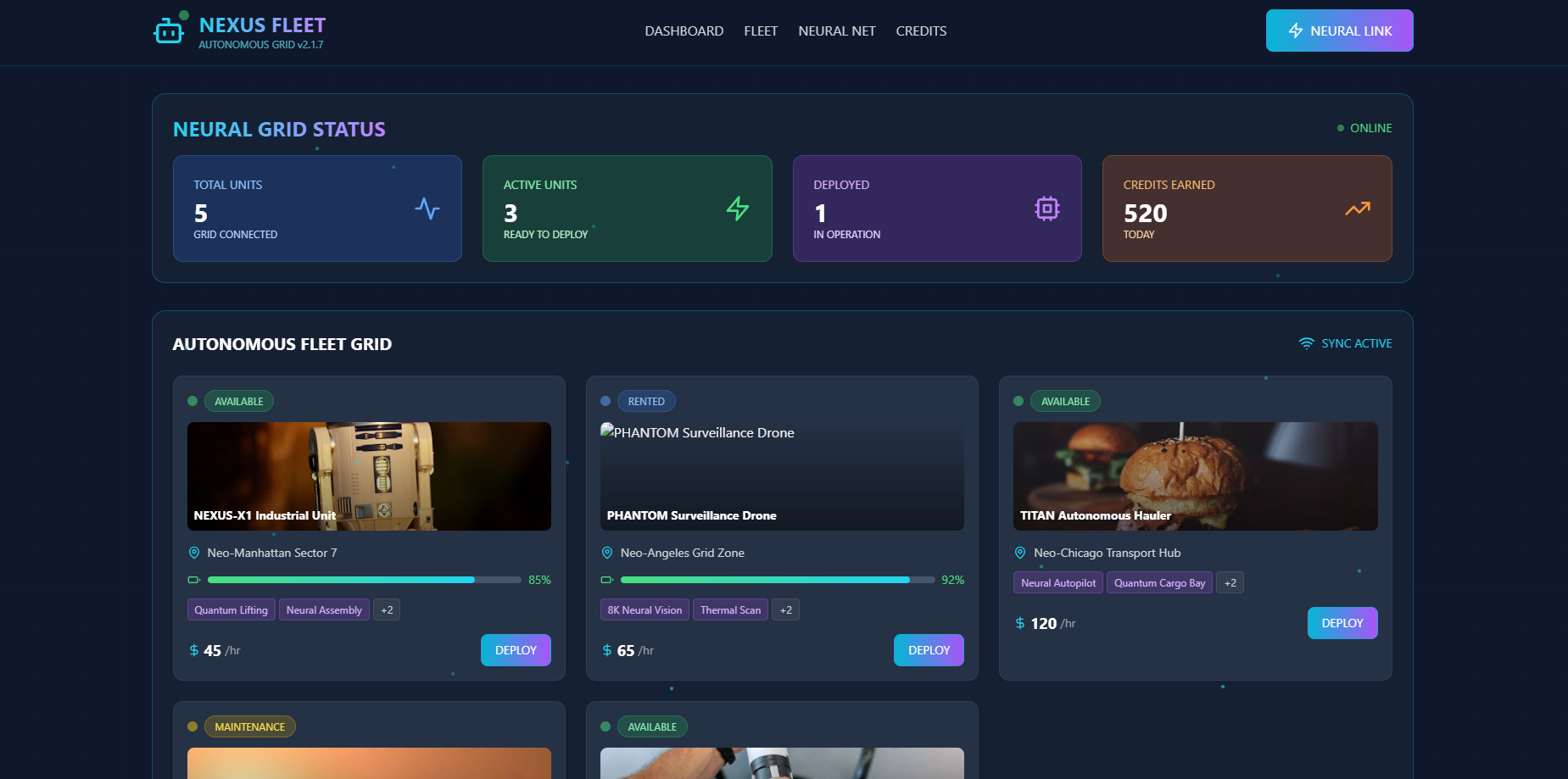Click the CPU chip icon in Deployed card
The height and width of the screenshot is (779, 1568).
point(1047,209)
